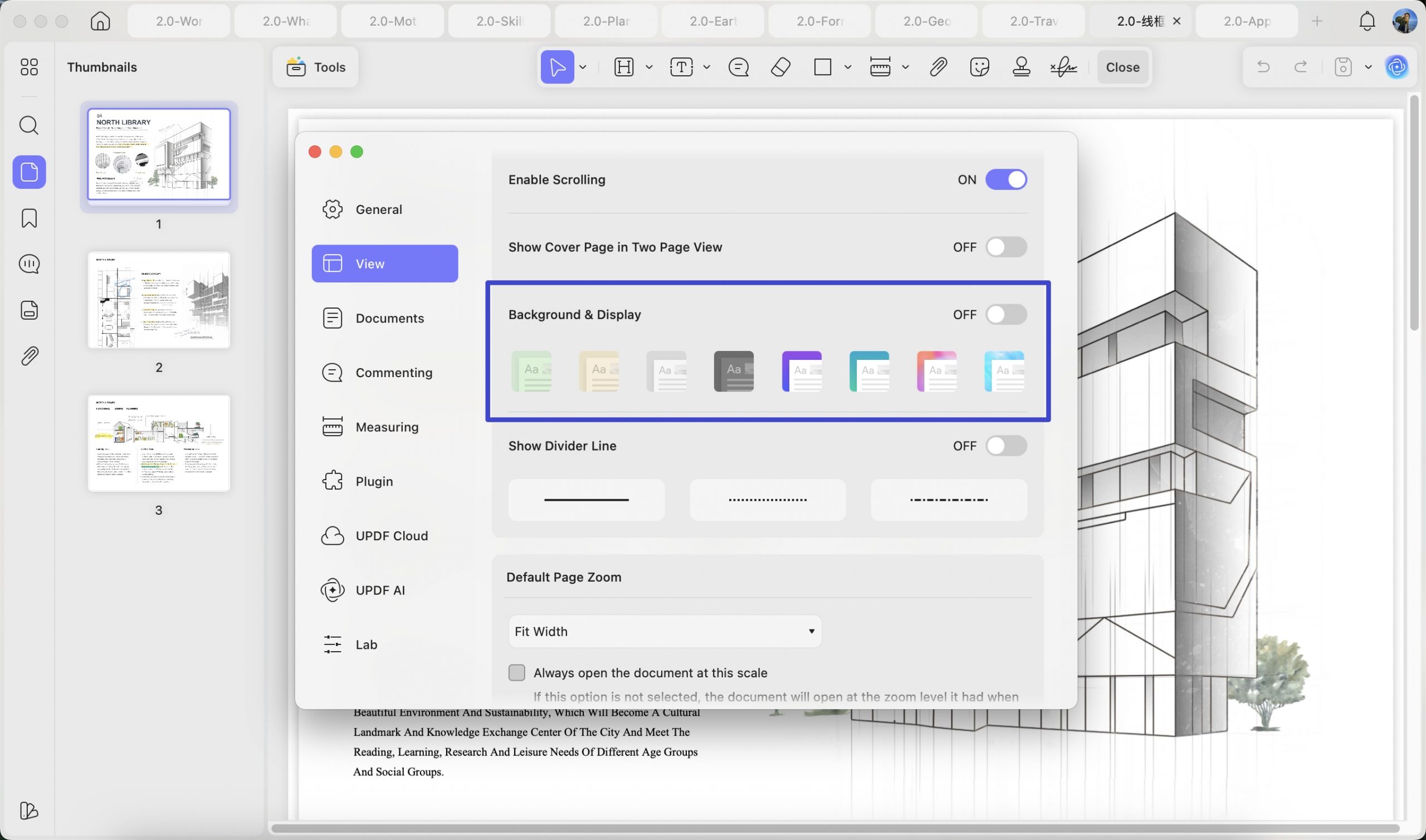
Task: Redo the last action
Action: (x=1300, y=67)
